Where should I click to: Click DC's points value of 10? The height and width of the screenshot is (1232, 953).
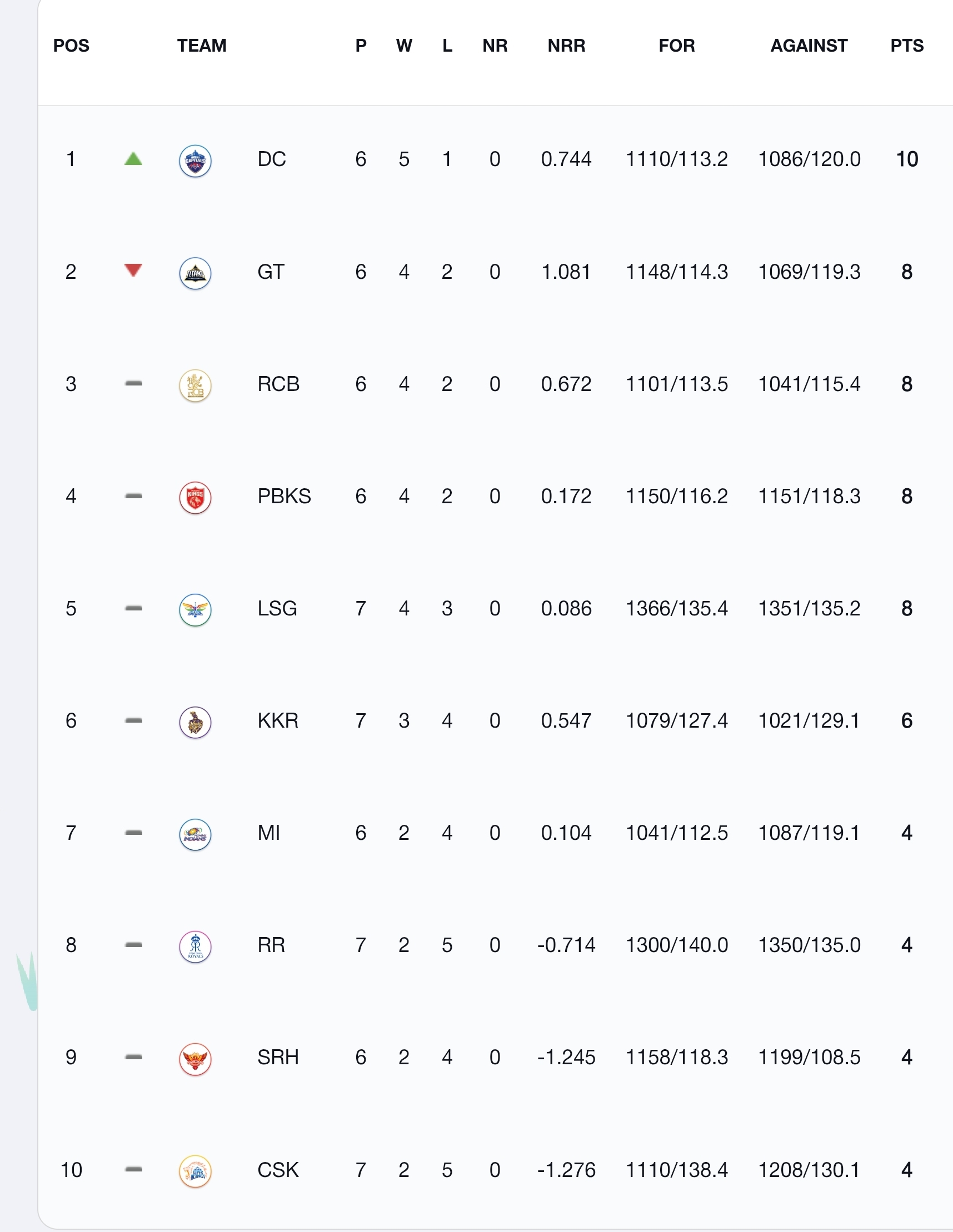point(907,159)
